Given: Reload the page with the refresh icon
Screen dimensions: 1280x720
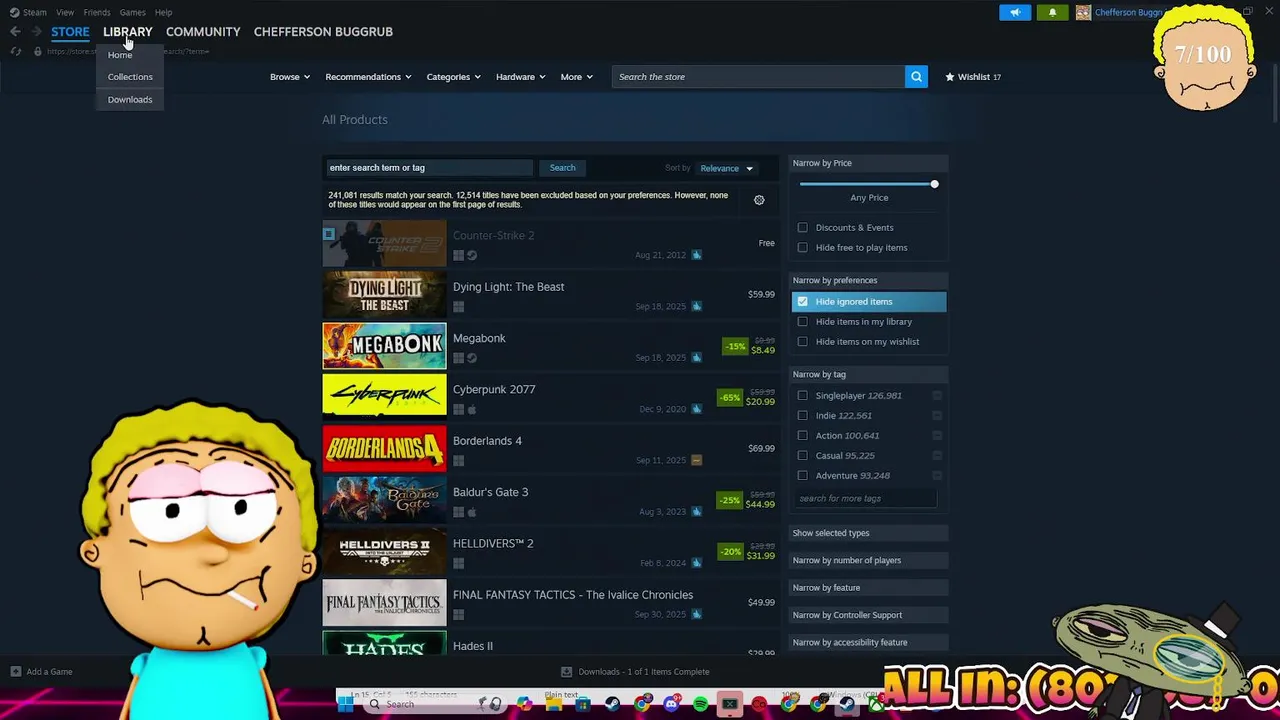Looking at the screenshot, I should [x=15, y=51].
